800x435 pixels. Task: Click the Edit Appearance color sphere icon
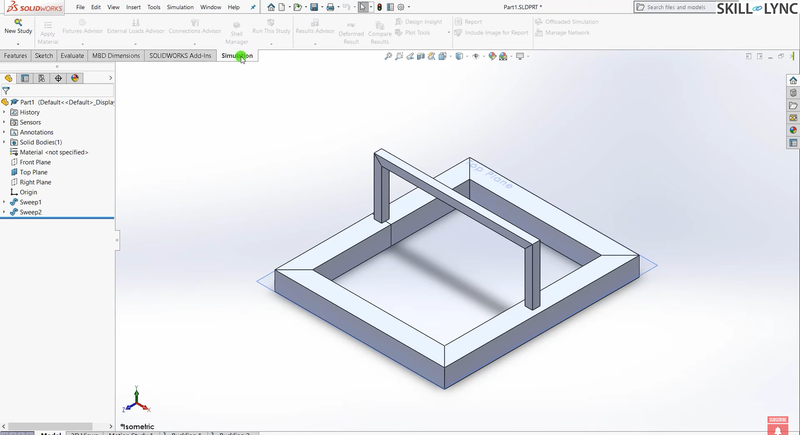click(x=493, y=56)
